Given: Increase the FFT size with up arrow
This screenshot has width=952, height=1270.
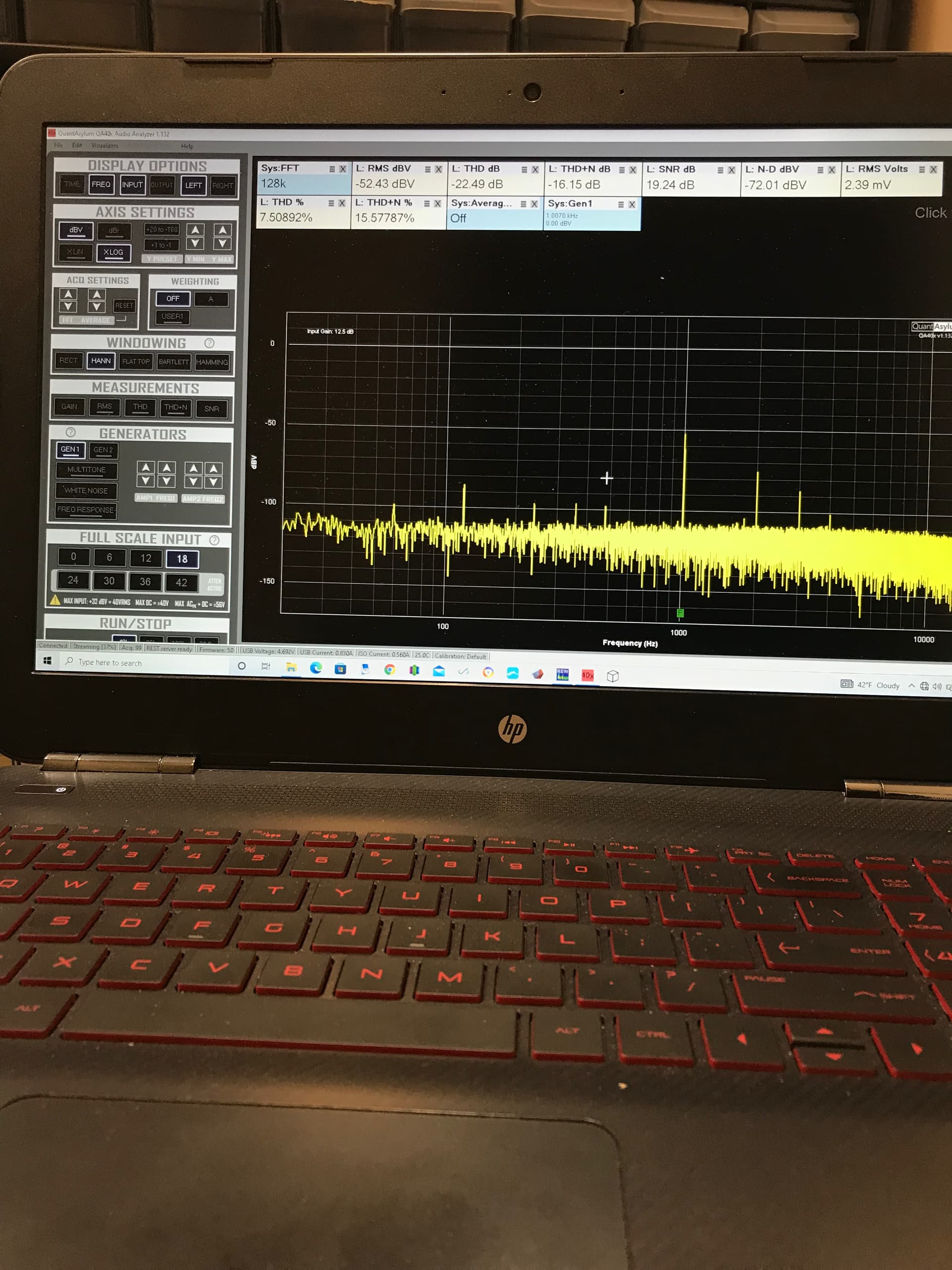Looking at the screenshot, I should point(68,294).
